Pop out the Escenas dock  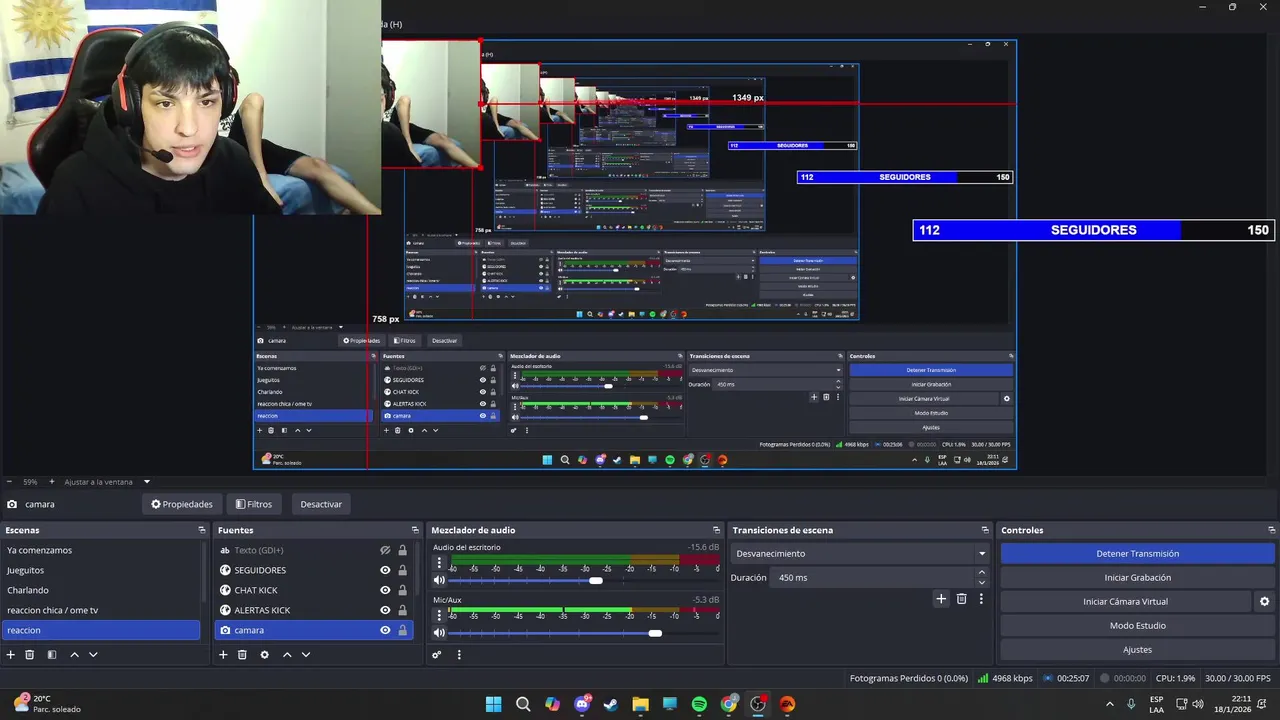click(202, 530)
